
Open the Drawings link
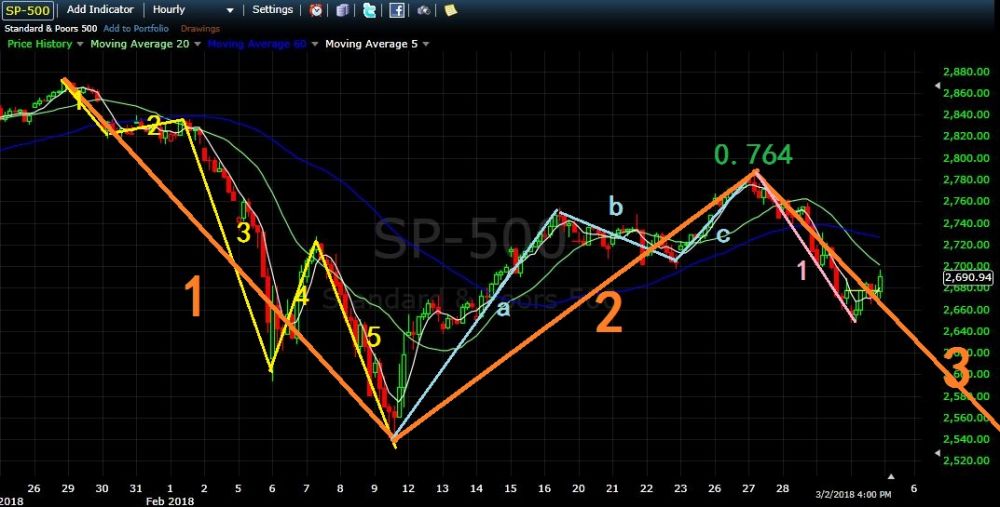(x=200, y=28)
